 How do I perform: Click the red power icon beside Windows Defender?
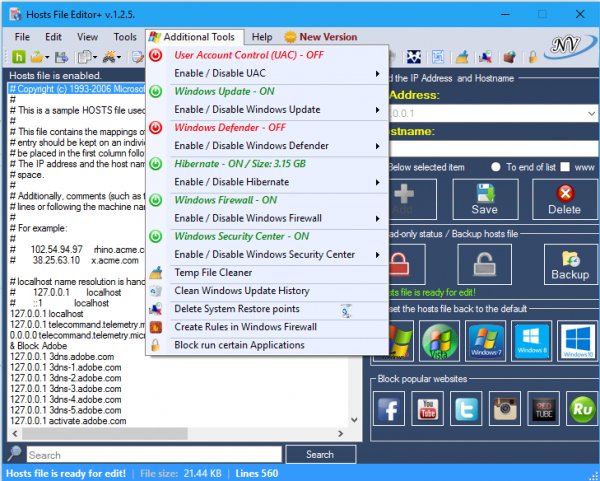(x=155, y=128)
